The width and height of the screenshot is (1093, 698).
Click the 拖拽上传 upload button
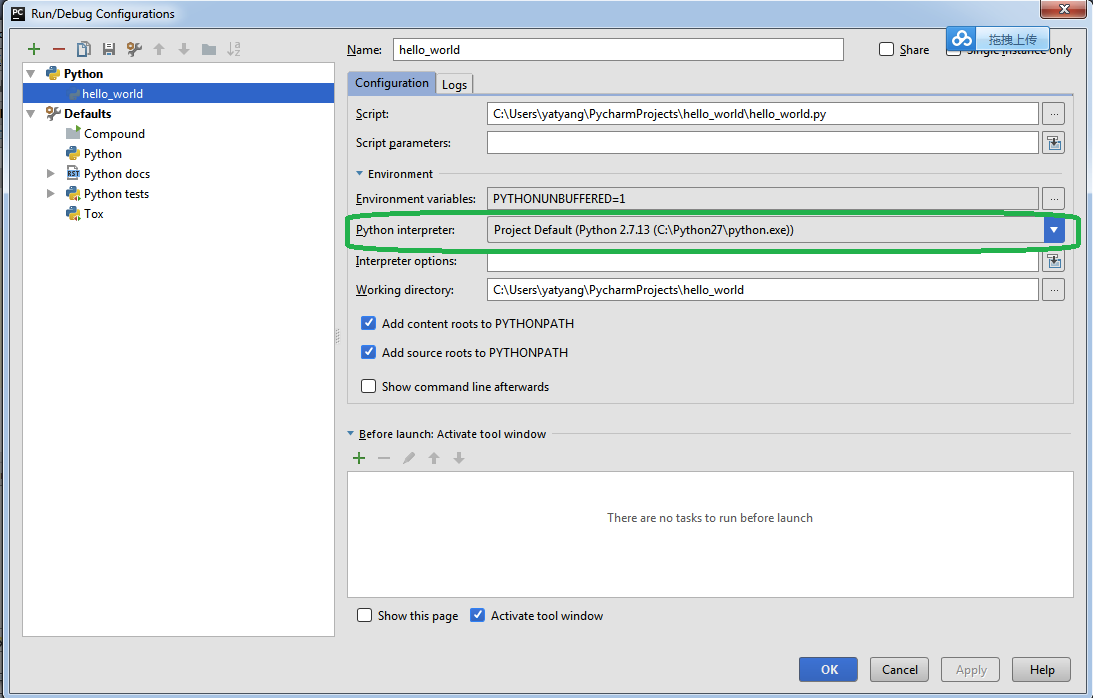1013,39
